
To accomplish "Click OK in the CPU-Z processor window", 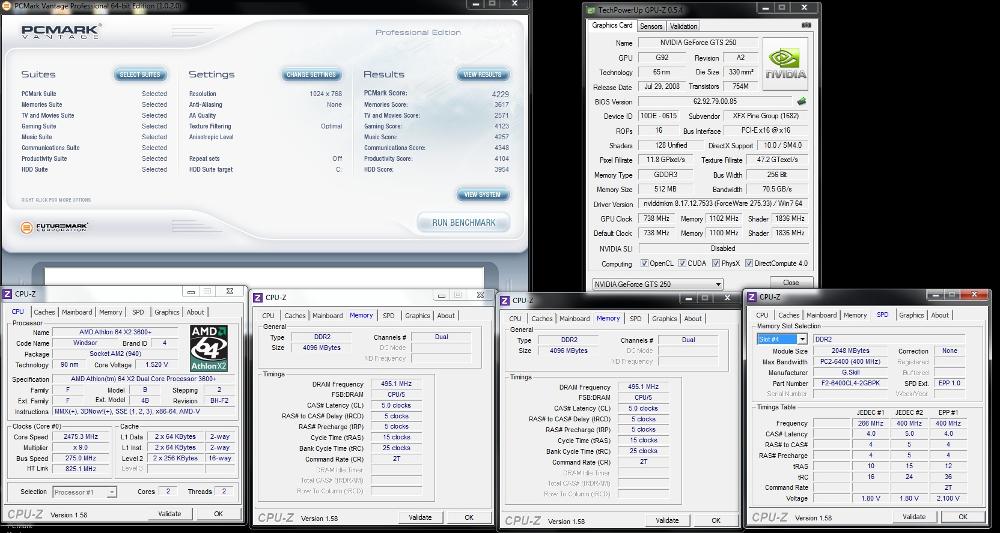I will 218,513.
